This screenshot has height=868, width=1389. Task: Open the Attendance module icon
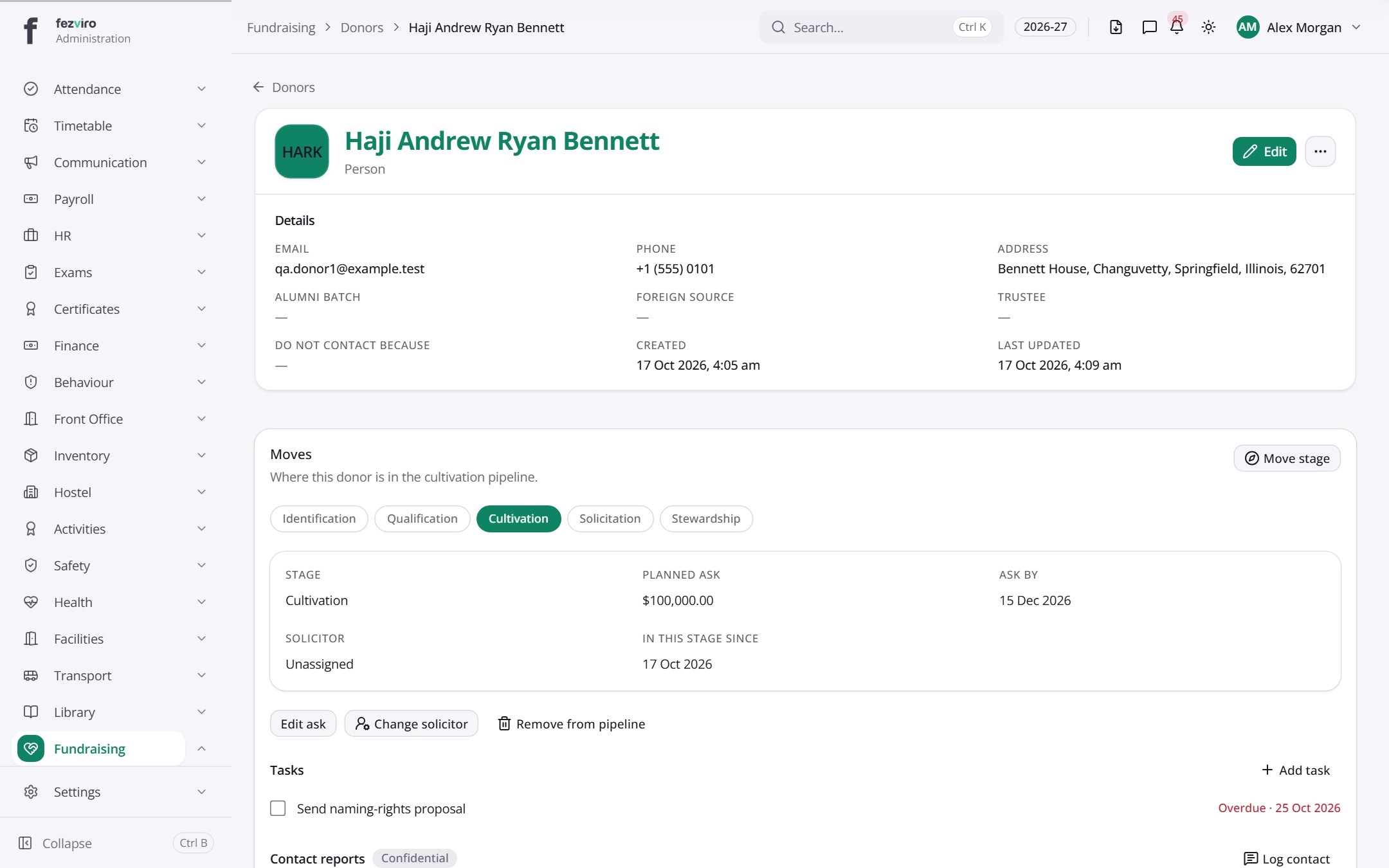(31, 89)
